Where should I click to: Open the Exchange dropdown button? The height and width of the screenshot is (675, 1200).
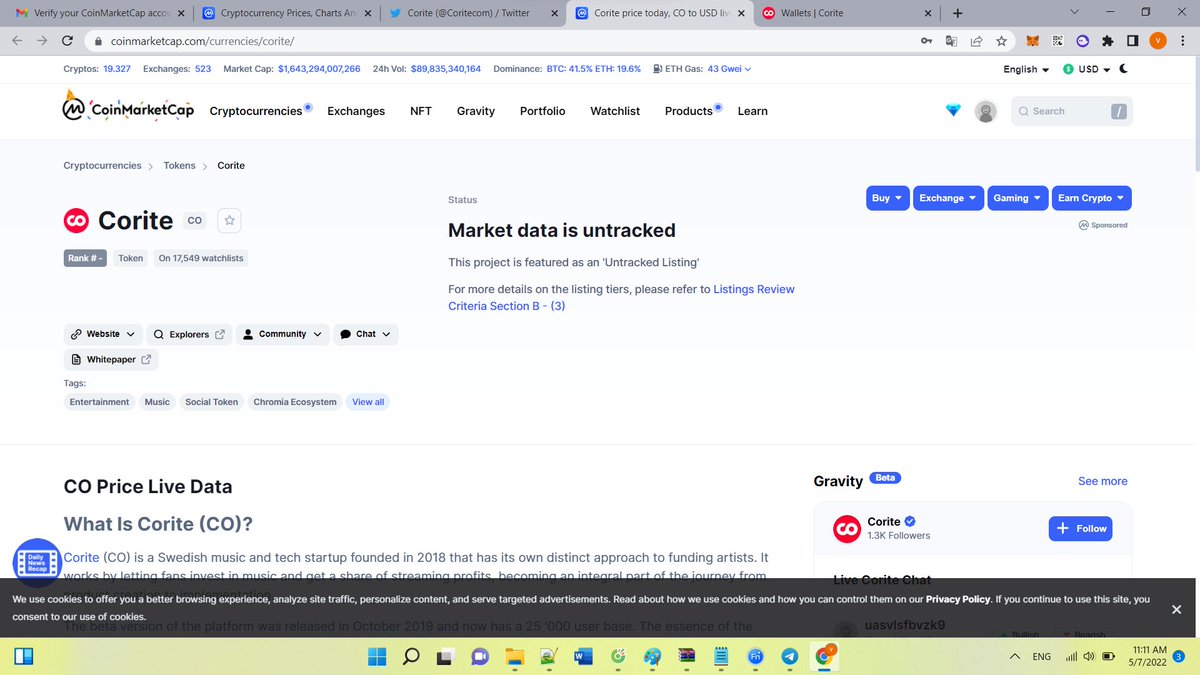pos(948,198)
